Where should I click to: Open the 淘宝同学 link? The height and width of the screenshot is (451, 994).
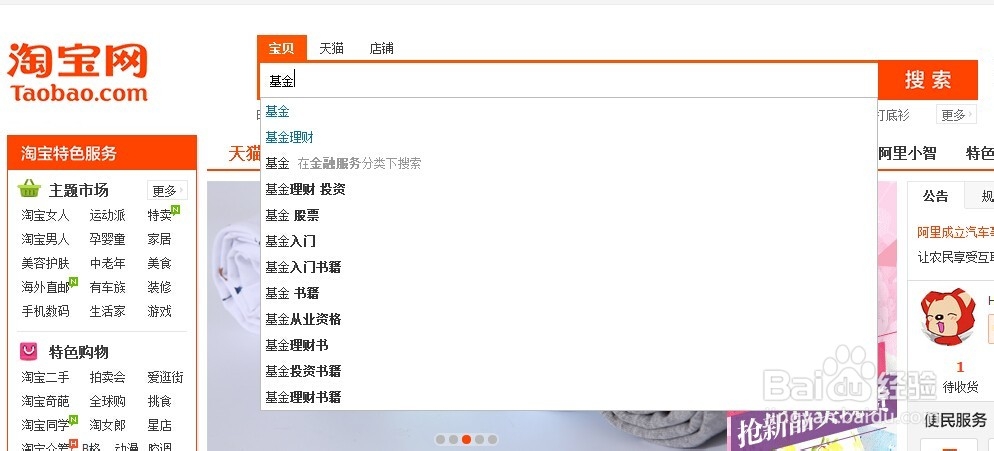[x=45, y=426]
